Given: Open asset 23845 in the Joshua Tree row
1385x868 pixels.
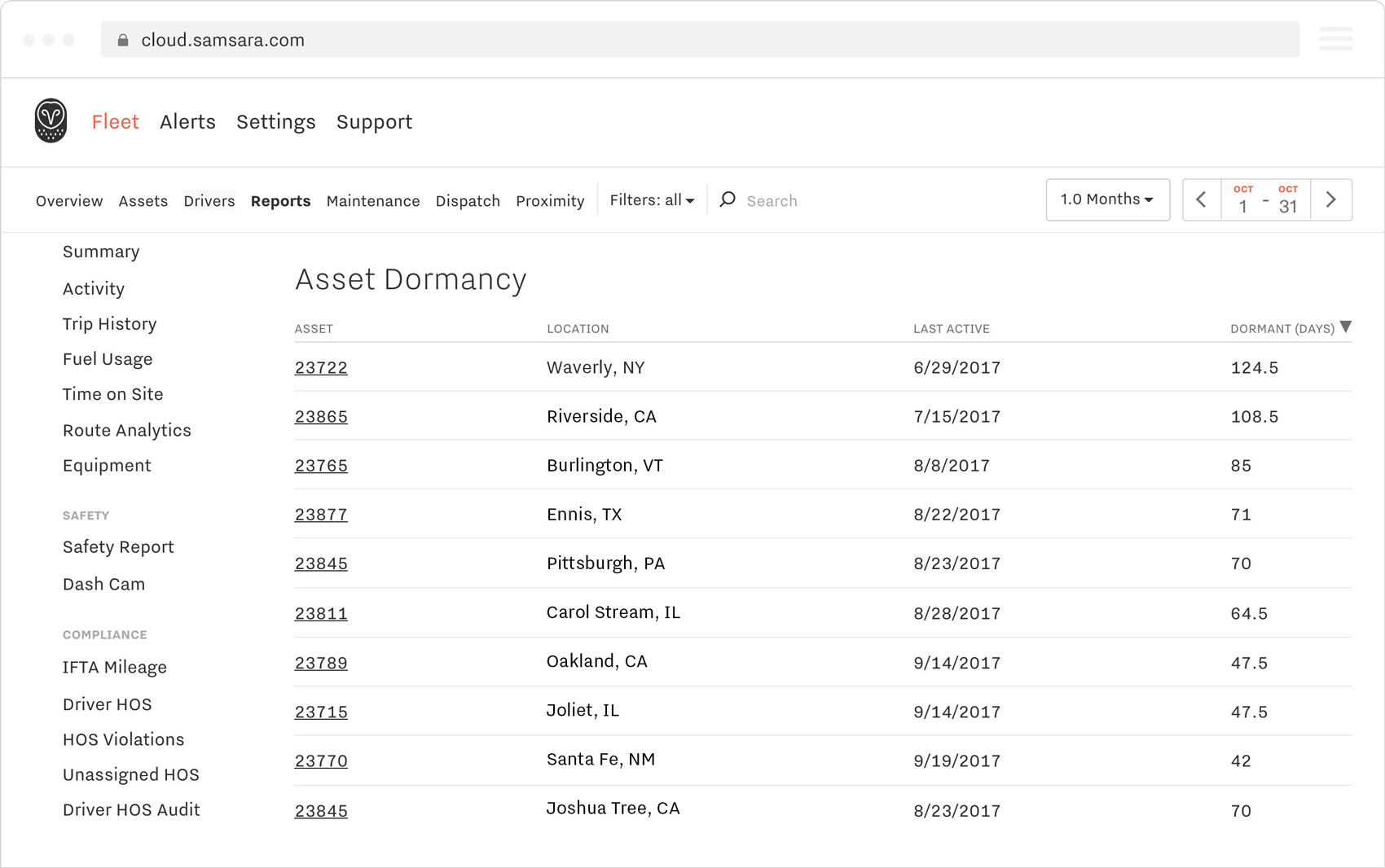Looking at the screenshot, I should (321, 811).
